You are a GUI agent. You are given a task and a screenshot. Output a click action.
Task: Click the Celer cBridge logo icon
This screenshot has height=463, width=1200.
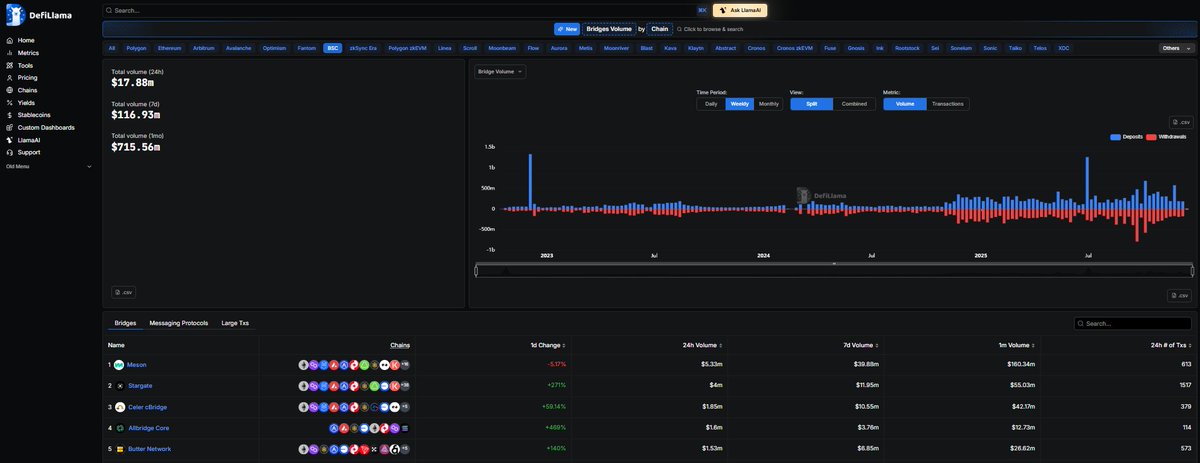coord(119,407)
